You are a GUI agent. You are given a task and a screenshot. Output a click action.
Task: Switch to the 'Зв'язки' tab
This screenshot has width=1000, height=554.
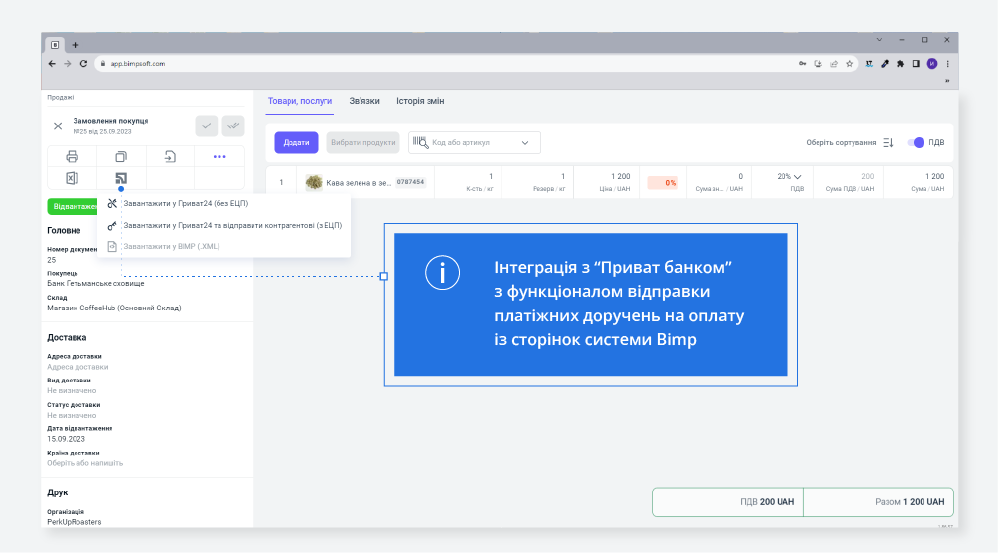[x=364, y=101]
